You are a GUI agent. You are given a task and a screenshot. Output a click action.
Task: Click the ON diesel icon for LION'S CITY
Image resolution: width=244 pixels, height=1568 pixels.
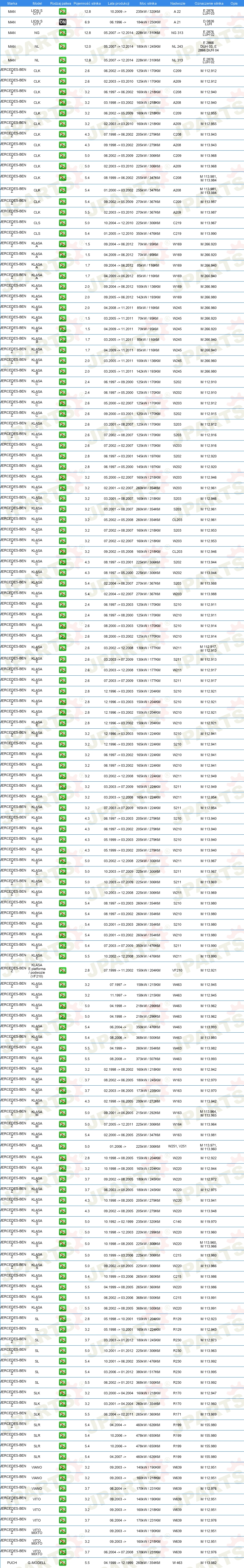point(63,22)
